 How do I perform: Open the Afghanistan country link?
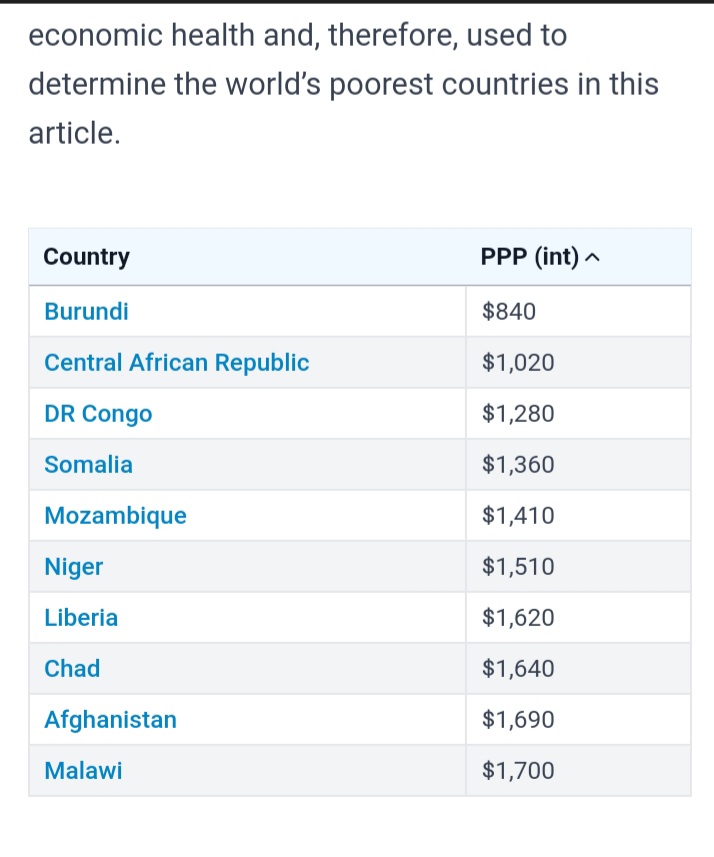tap(110, 720)
